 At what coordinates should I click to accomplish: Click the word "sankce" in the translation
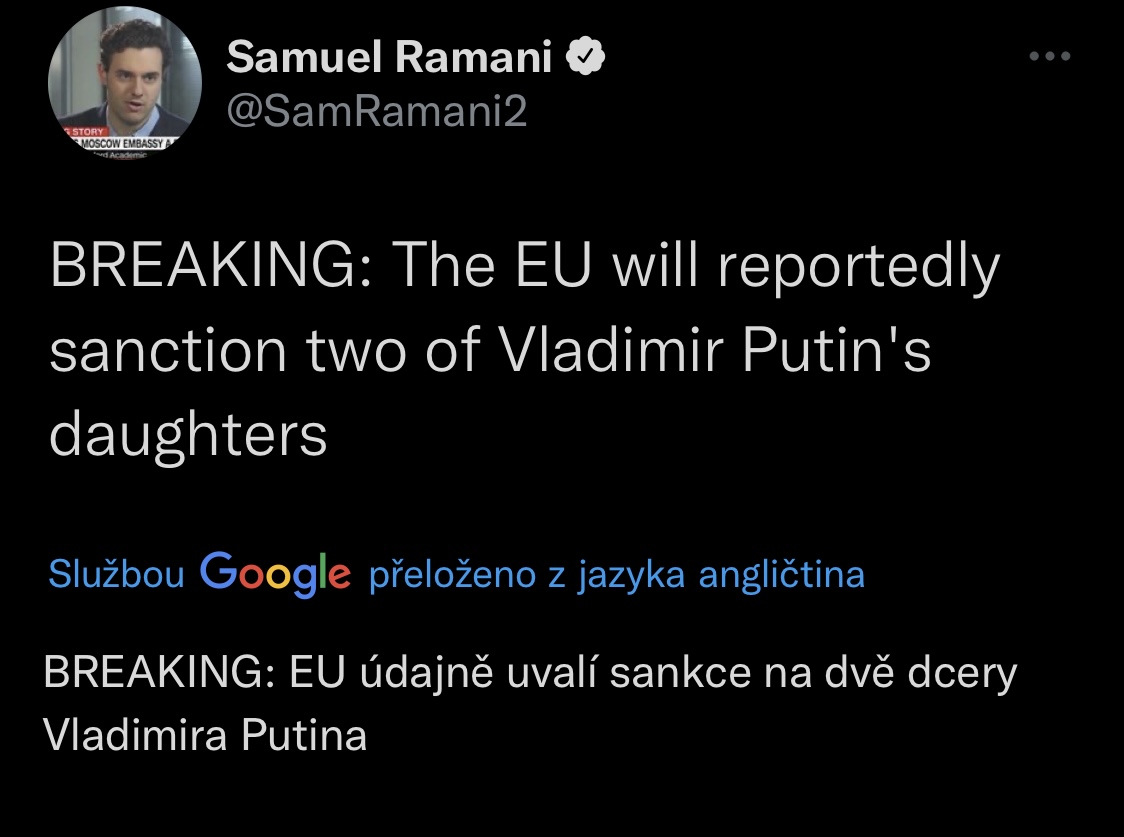tap(680, 673)
